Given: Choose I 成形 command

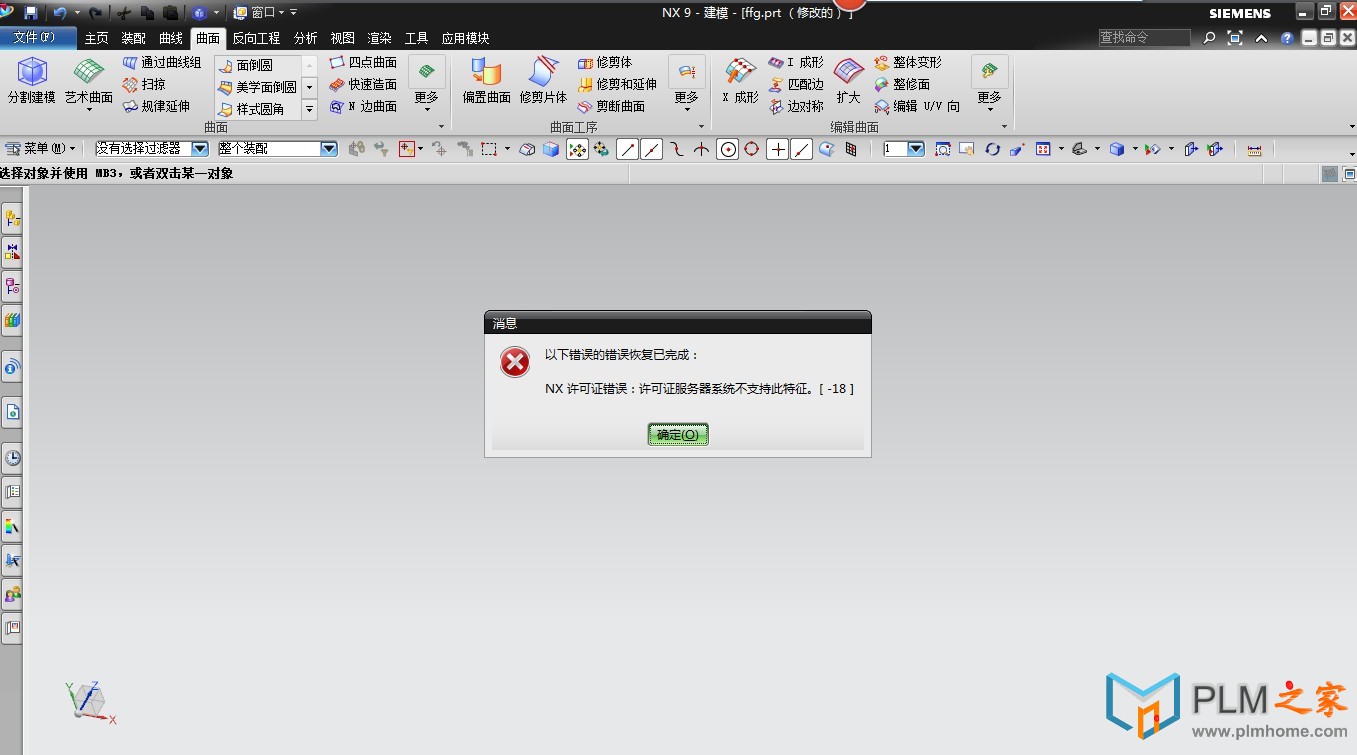Looking at the screenshot, I should (x=796, y=62).
